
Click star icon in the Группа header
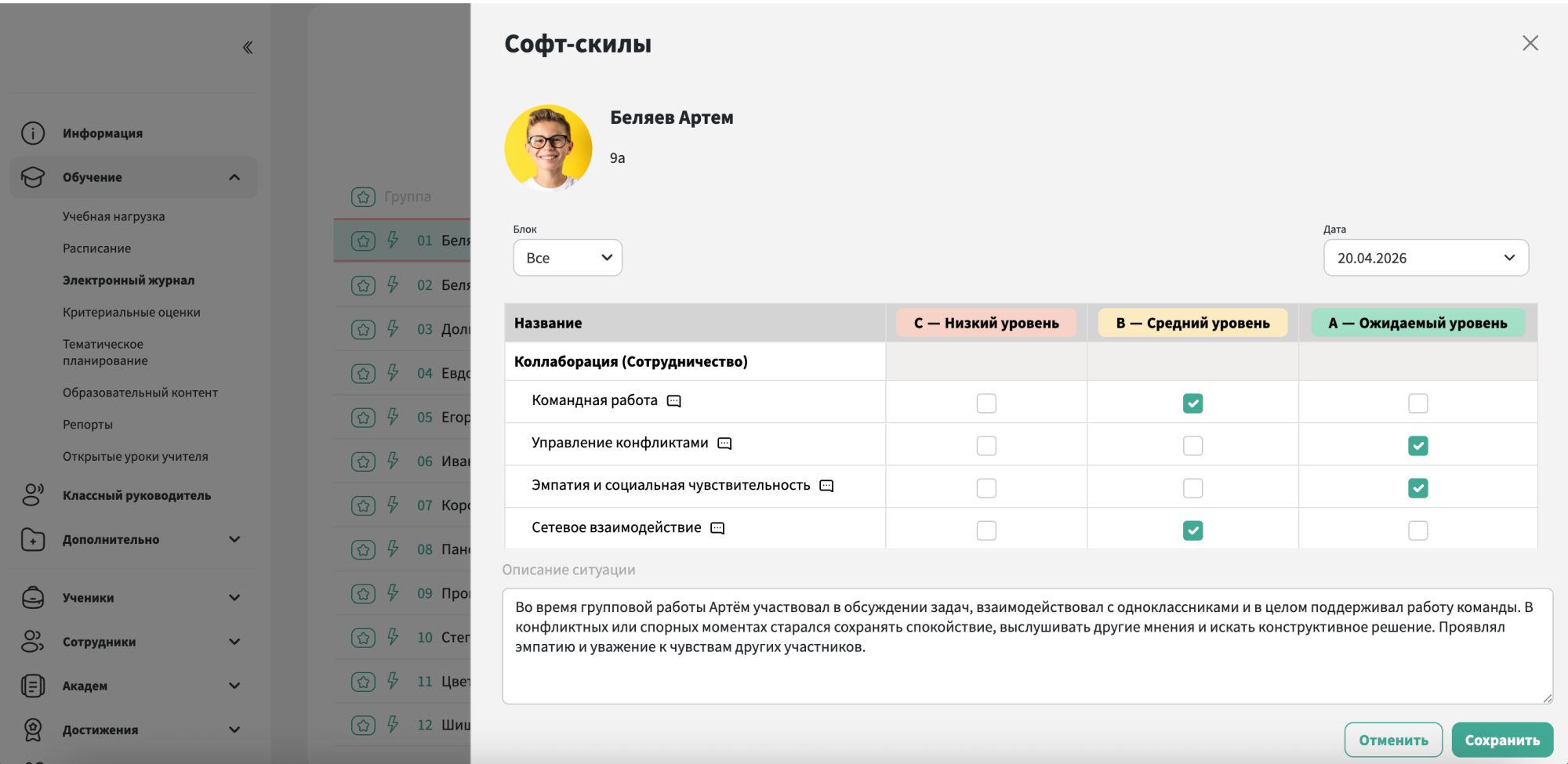pos(363,197)
